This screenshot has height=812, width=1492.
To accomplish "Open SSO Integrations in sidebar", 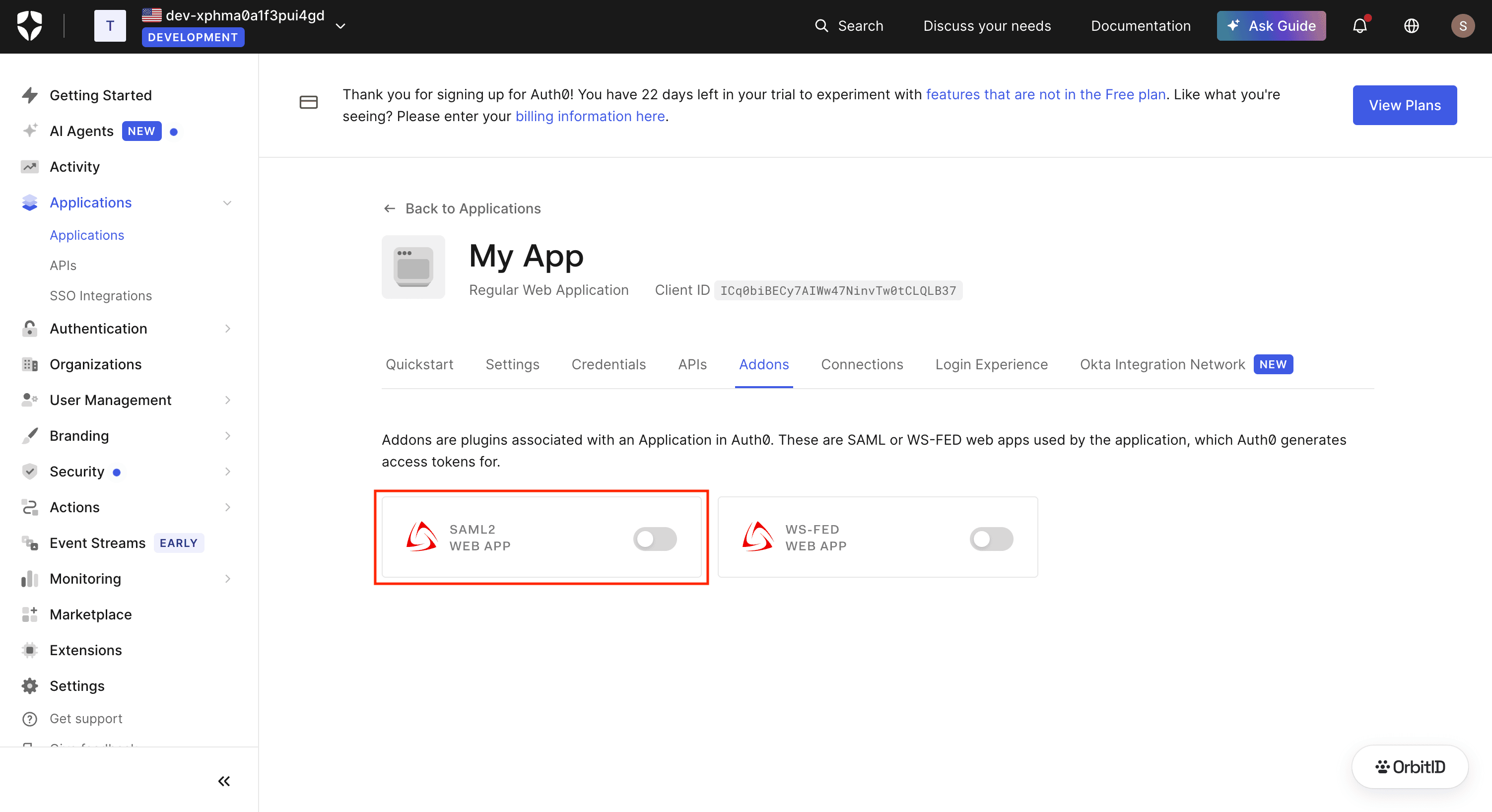I will click(101, 296).
